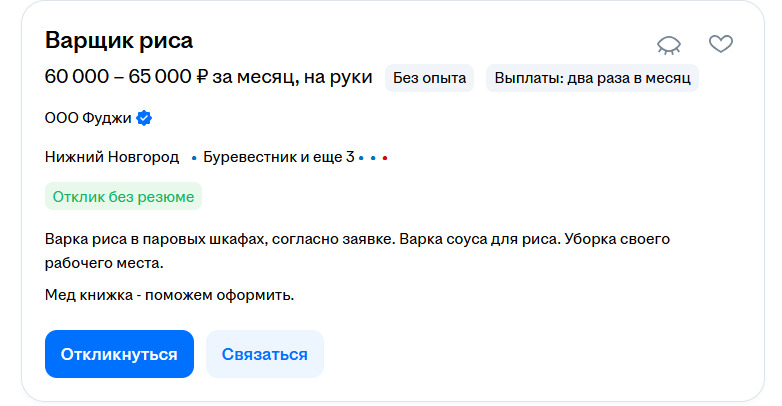
Task: Expand the "Буревестник и еще 3" metro list
Action: click(278, 157)
